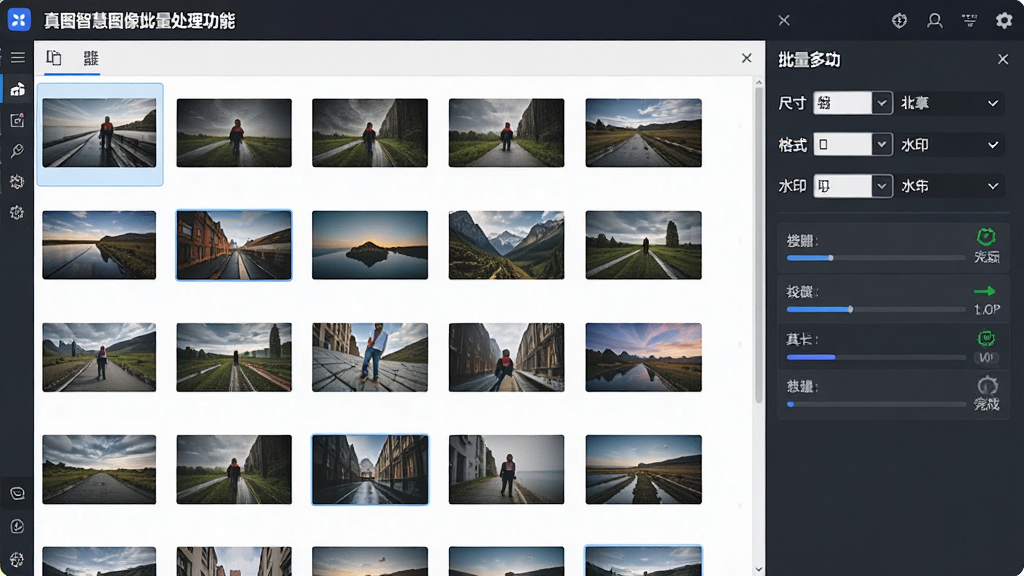The image size is (1024, 576).
Task: Open the 水韦 dropdown
Action: tap(950, 186)
